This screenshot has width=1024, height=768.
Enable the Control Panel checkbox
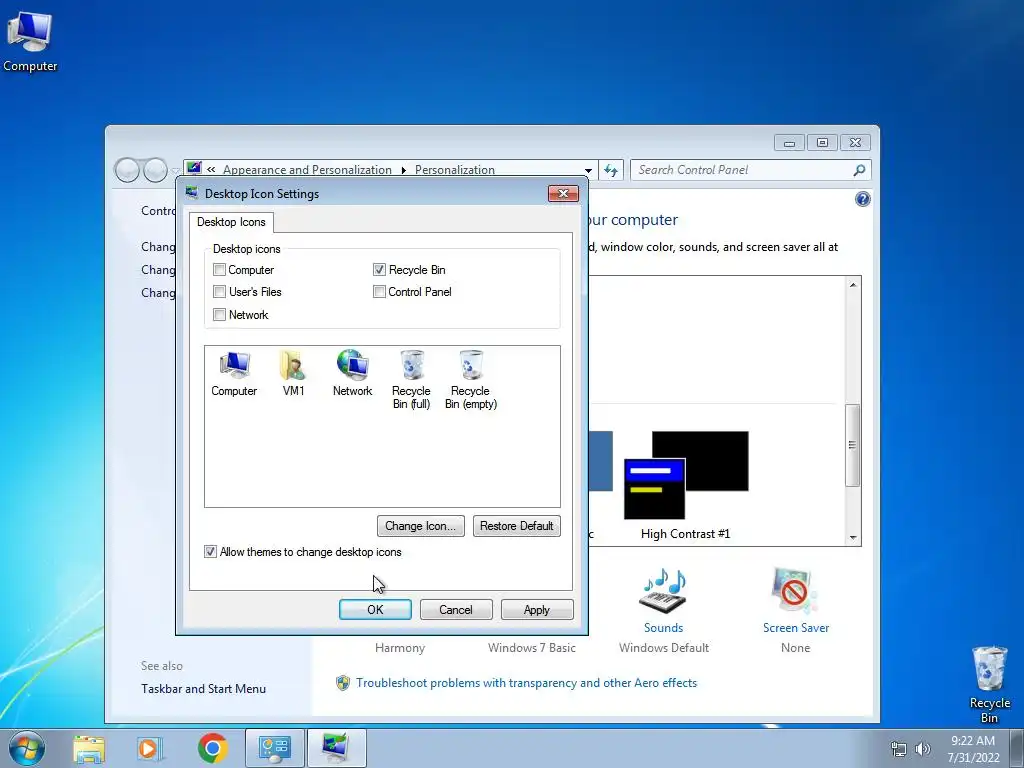379,292
